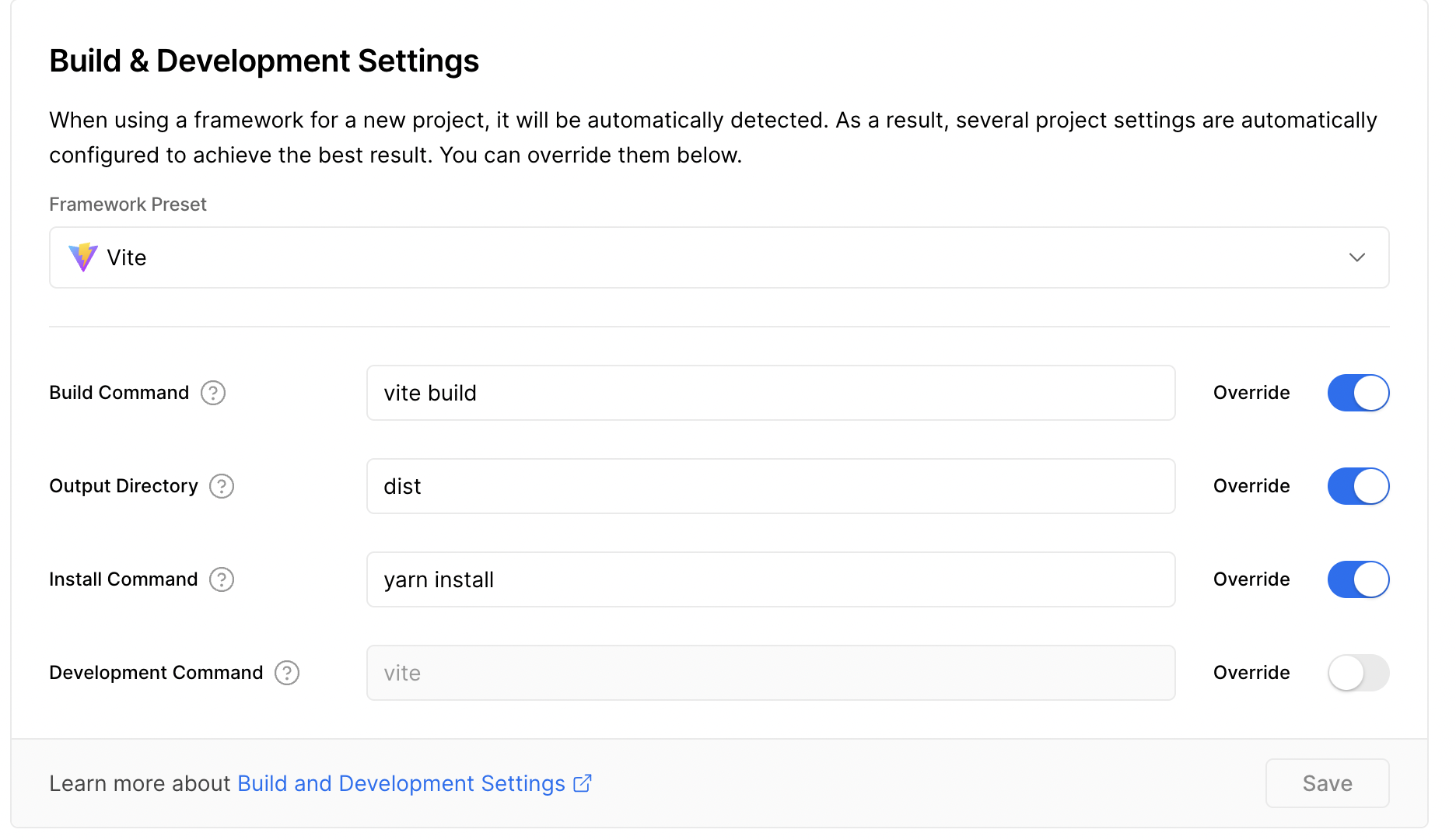Disable the Install Command override switch
This screenshot has height=840, width=1456.
point(1358,579)
